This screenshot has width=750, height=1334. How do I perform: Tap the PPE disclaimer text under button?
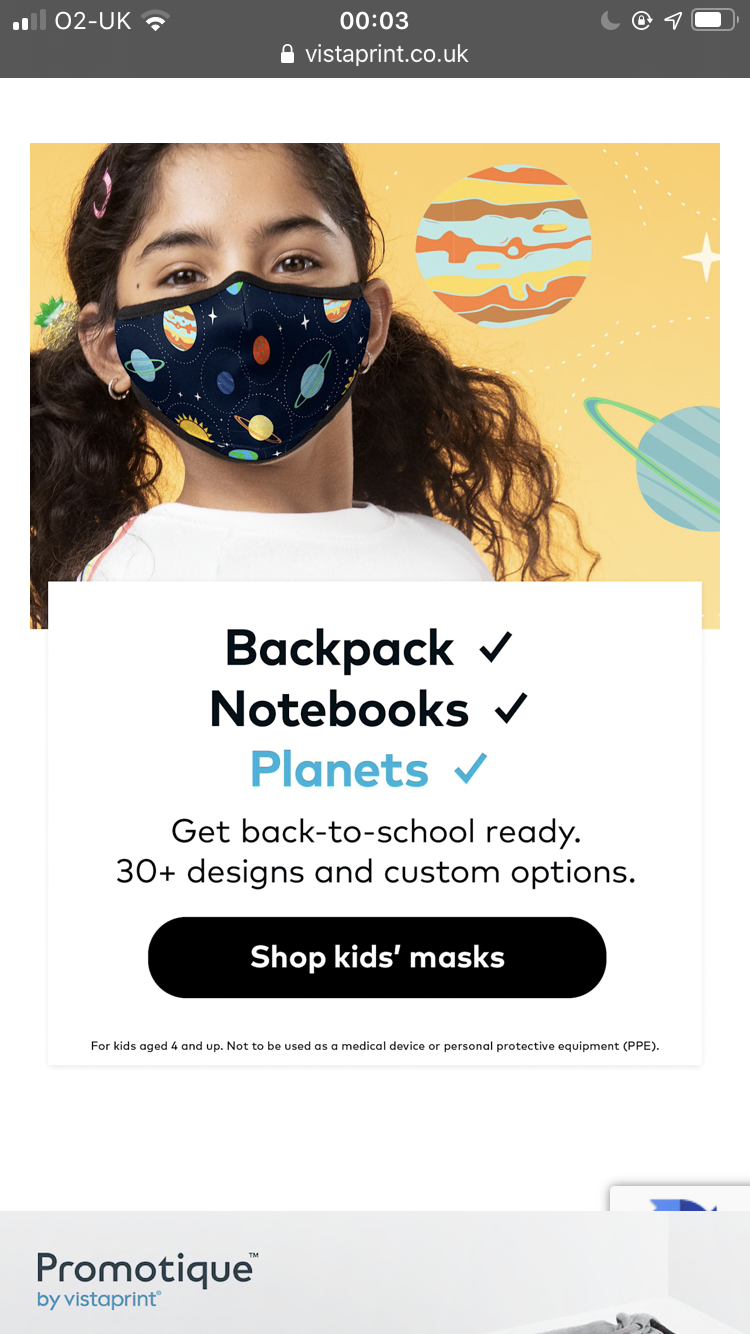(x=375, y=1046)
